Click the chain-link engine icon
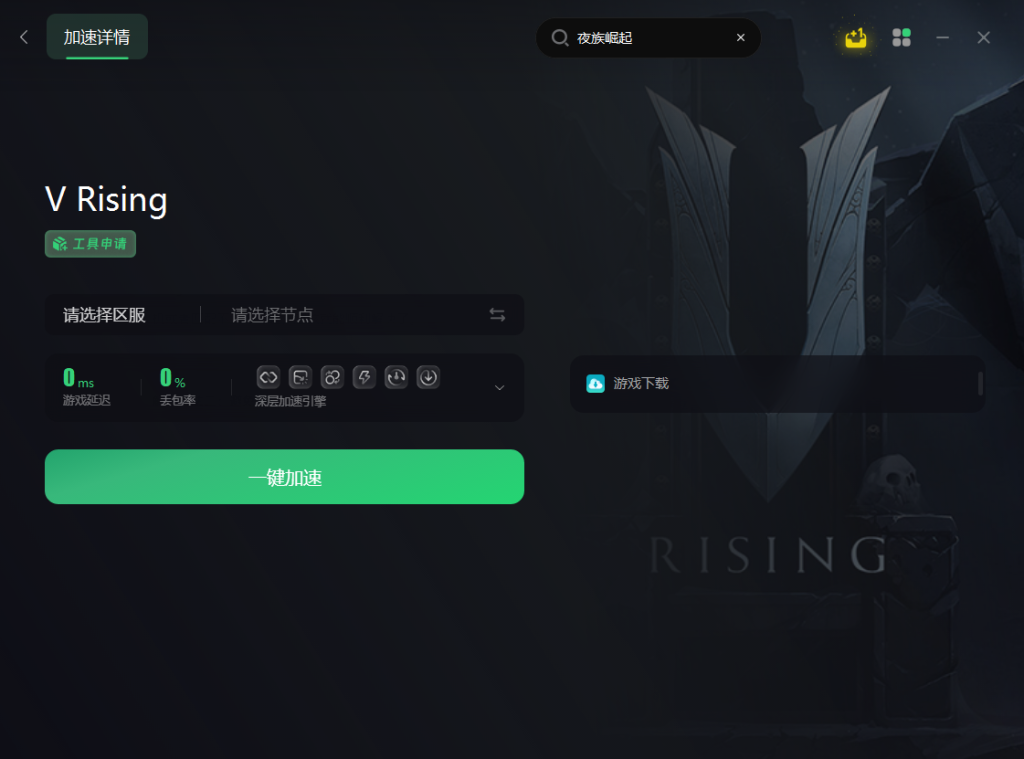 click(x=268, y=377)
